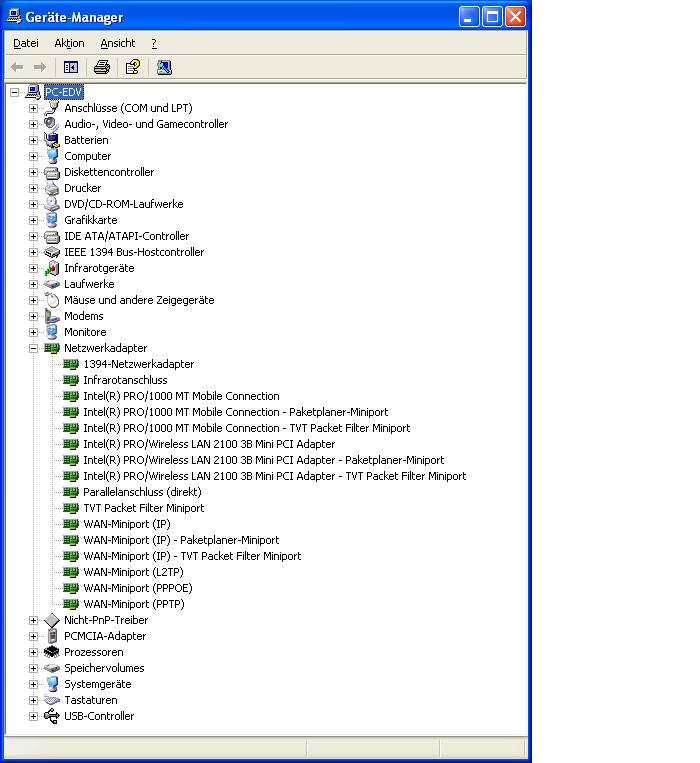Click the Back arrow toolbar icon
Image resolution: width=700 pixels, height=763 pixels.
[x=17, y=67]
